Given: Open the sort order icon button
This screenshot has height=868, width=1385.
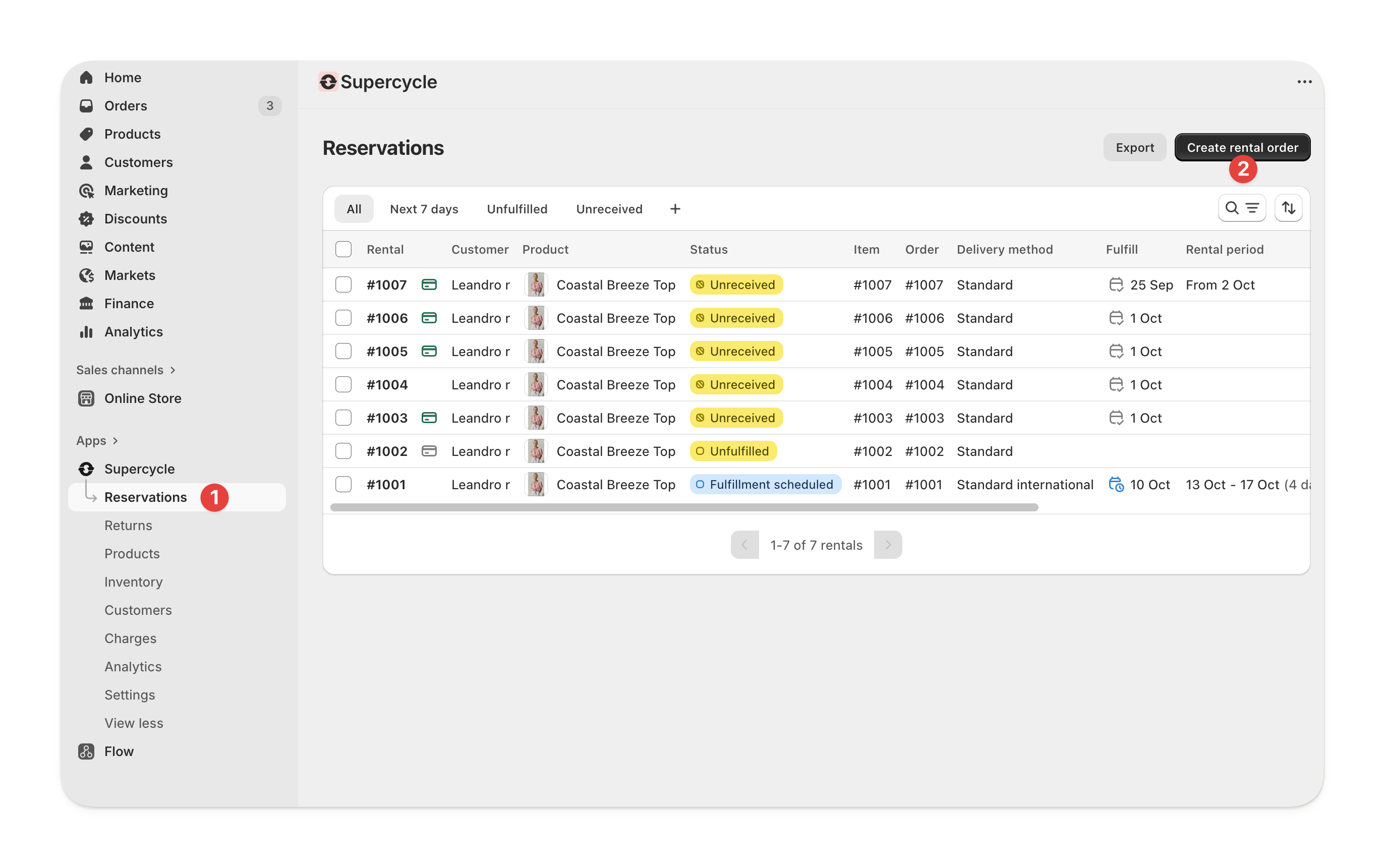Looking at the screenshot, I should tap(1288, 208).
